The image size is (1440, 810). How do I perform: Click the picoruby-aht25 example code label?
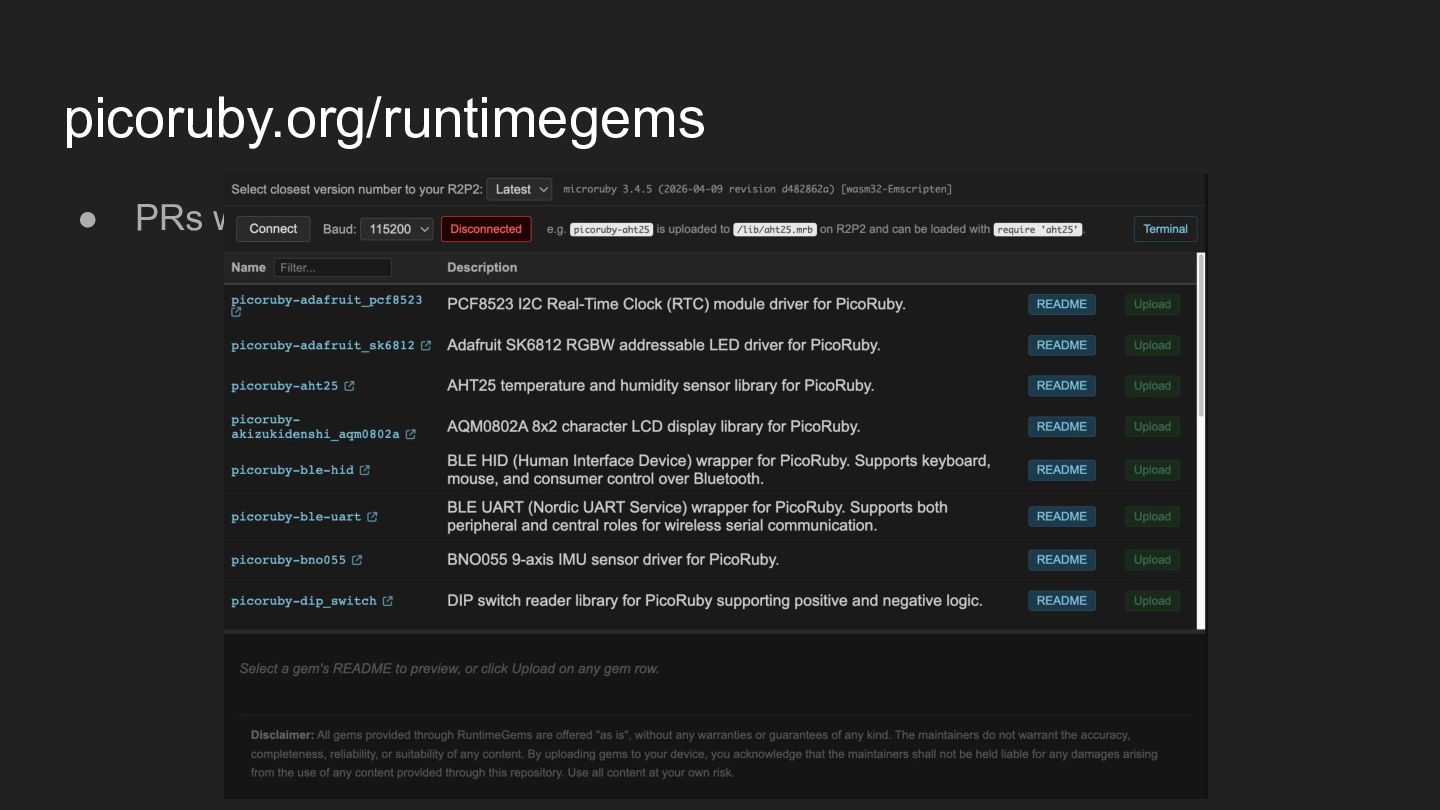pyautogui.click(x=611, y=229)
